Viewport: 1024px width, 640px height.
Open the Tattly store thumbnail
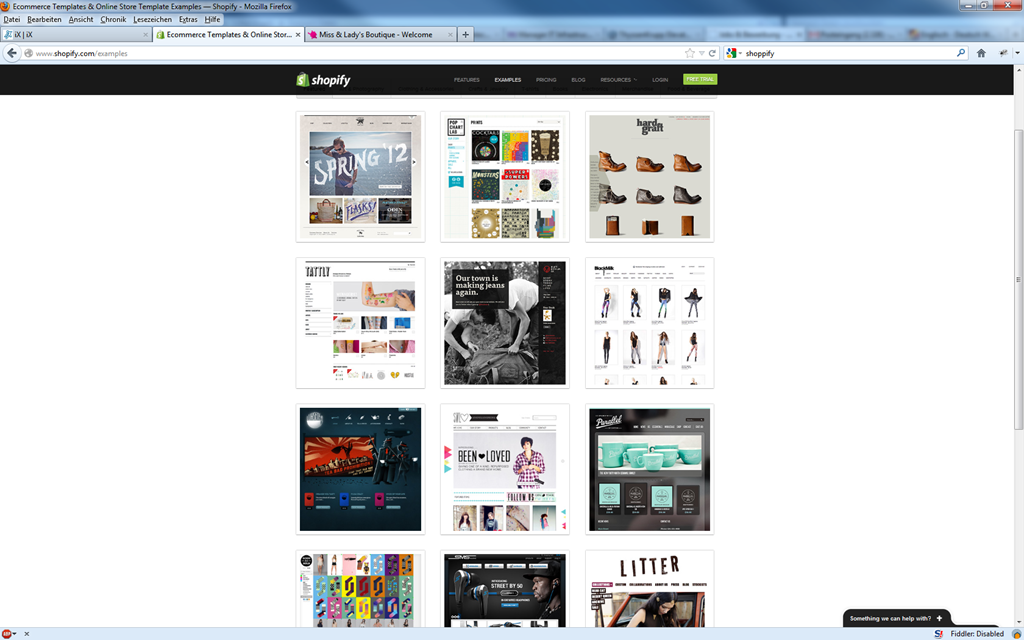click(360, 323)
